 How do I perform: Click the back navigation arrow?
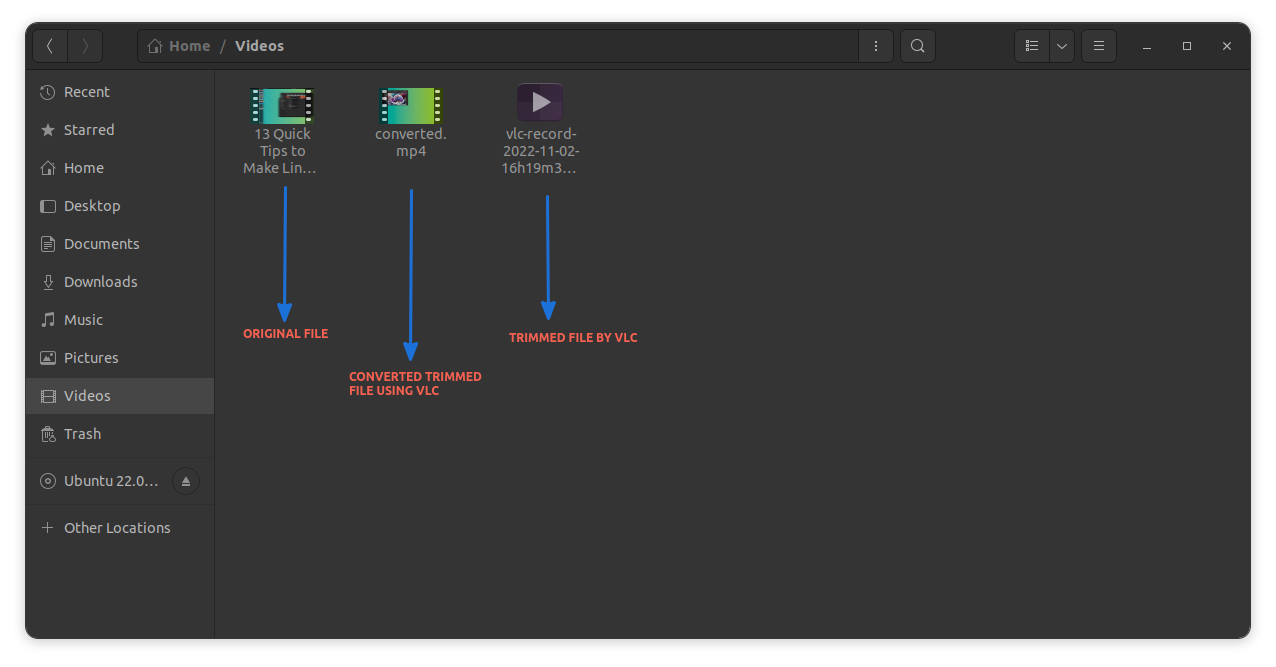(50, 46)
